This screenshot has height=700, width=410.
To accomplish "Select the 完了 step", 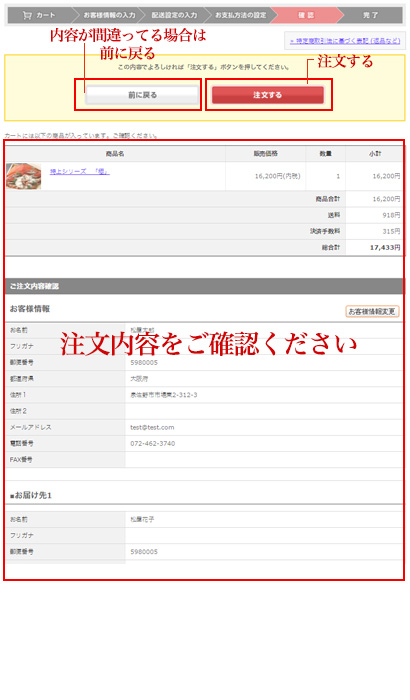I will click(370, 16).
